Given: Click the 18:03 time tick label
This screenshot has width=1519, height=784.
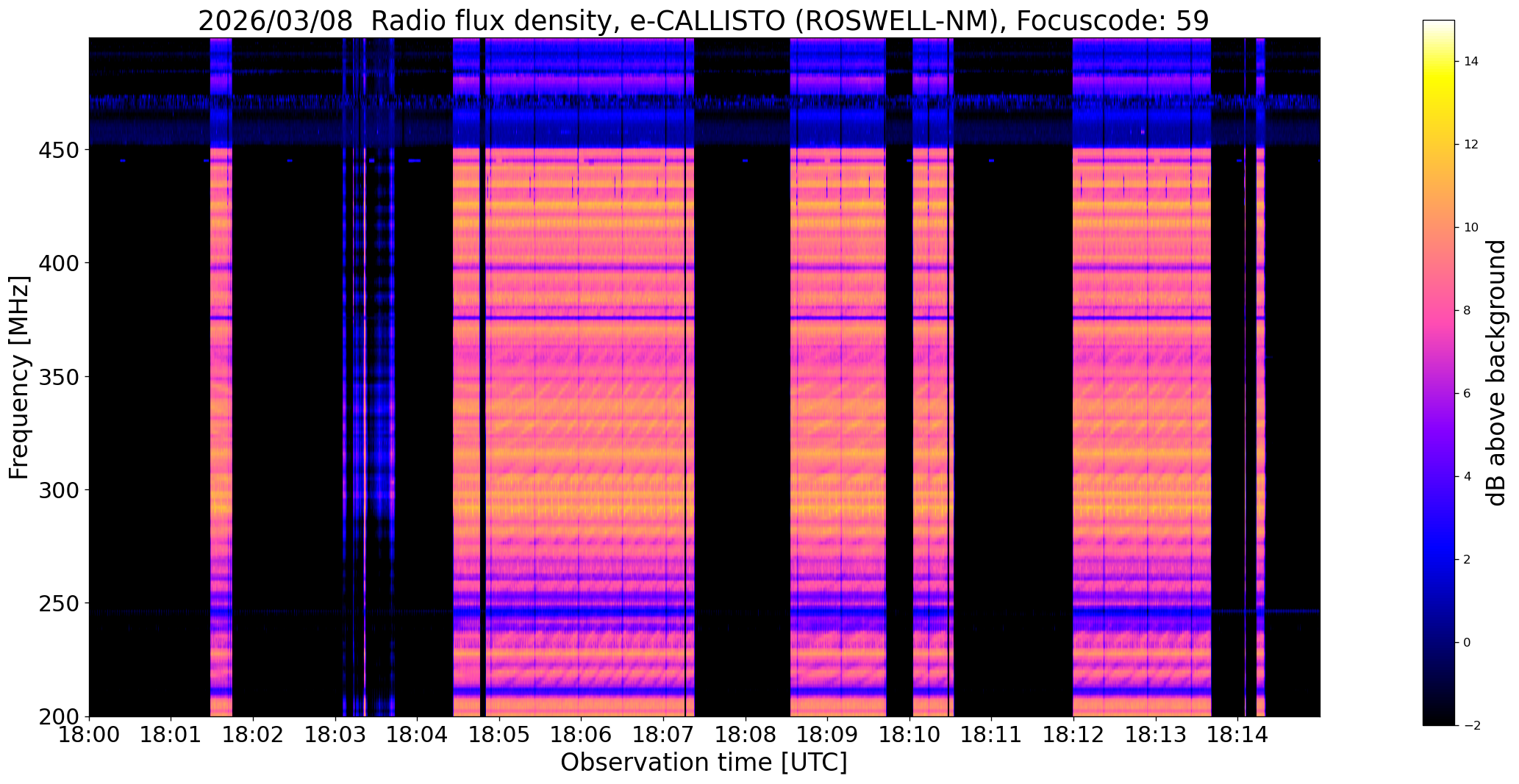Looking at the screenshot, I should tap(335, 735).
